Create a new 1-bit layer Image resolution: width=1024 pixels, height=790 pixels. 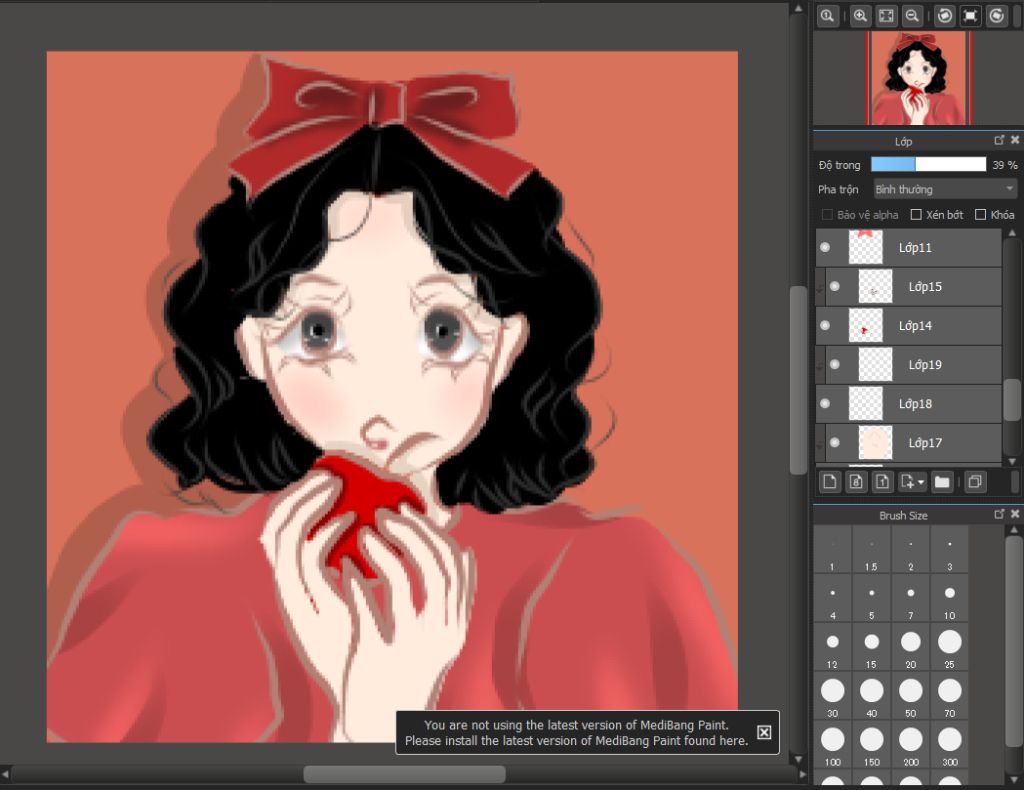click(x=882, y=482)
